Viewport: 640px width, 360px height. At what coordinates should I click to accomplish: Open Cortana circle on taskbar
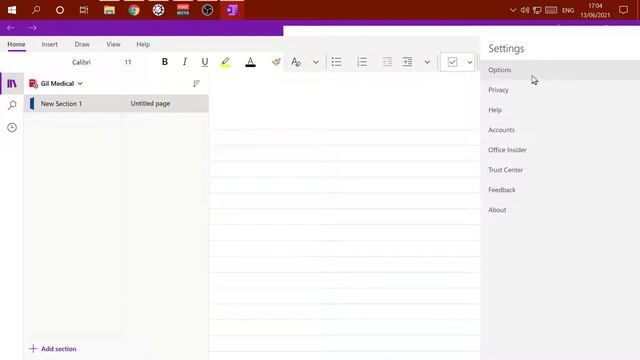click(60, 10)
